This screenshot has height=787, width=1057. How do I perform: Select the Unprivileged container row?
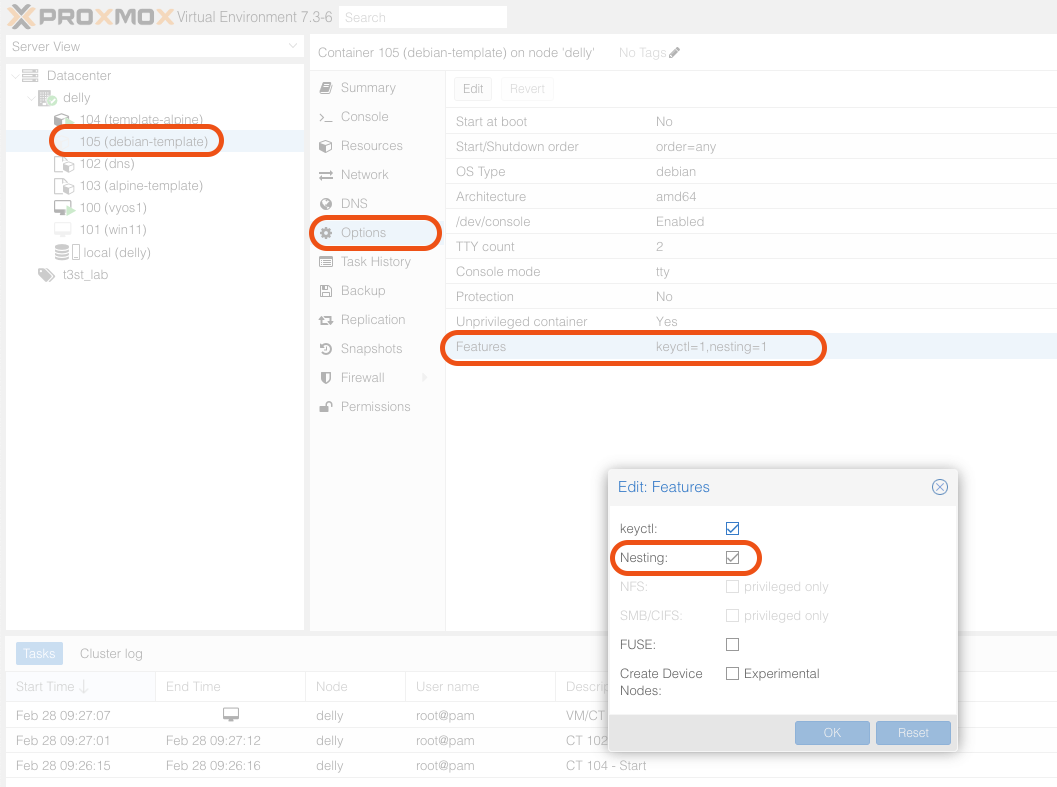pos(751,322)
